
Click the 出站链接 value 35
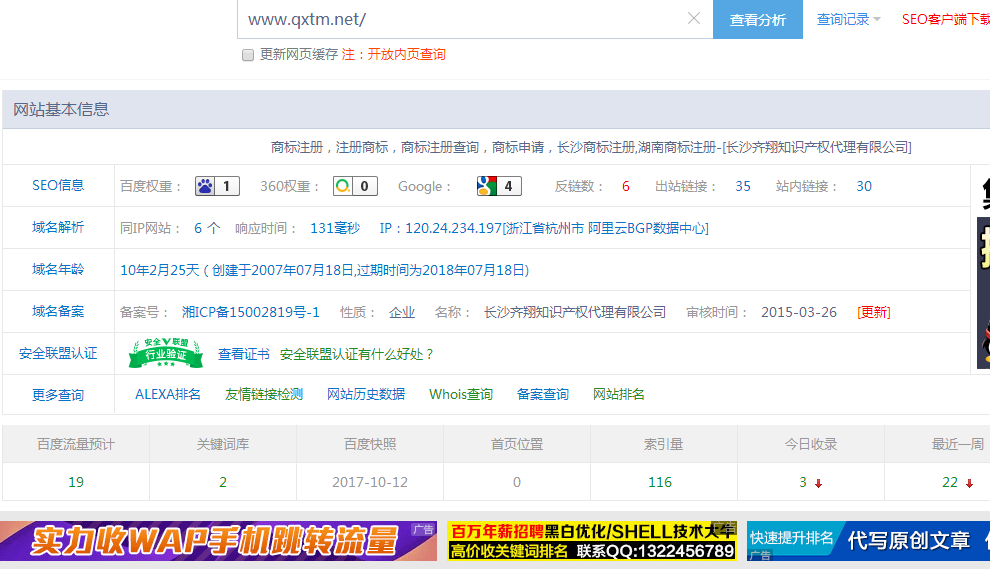pos(743,186)
